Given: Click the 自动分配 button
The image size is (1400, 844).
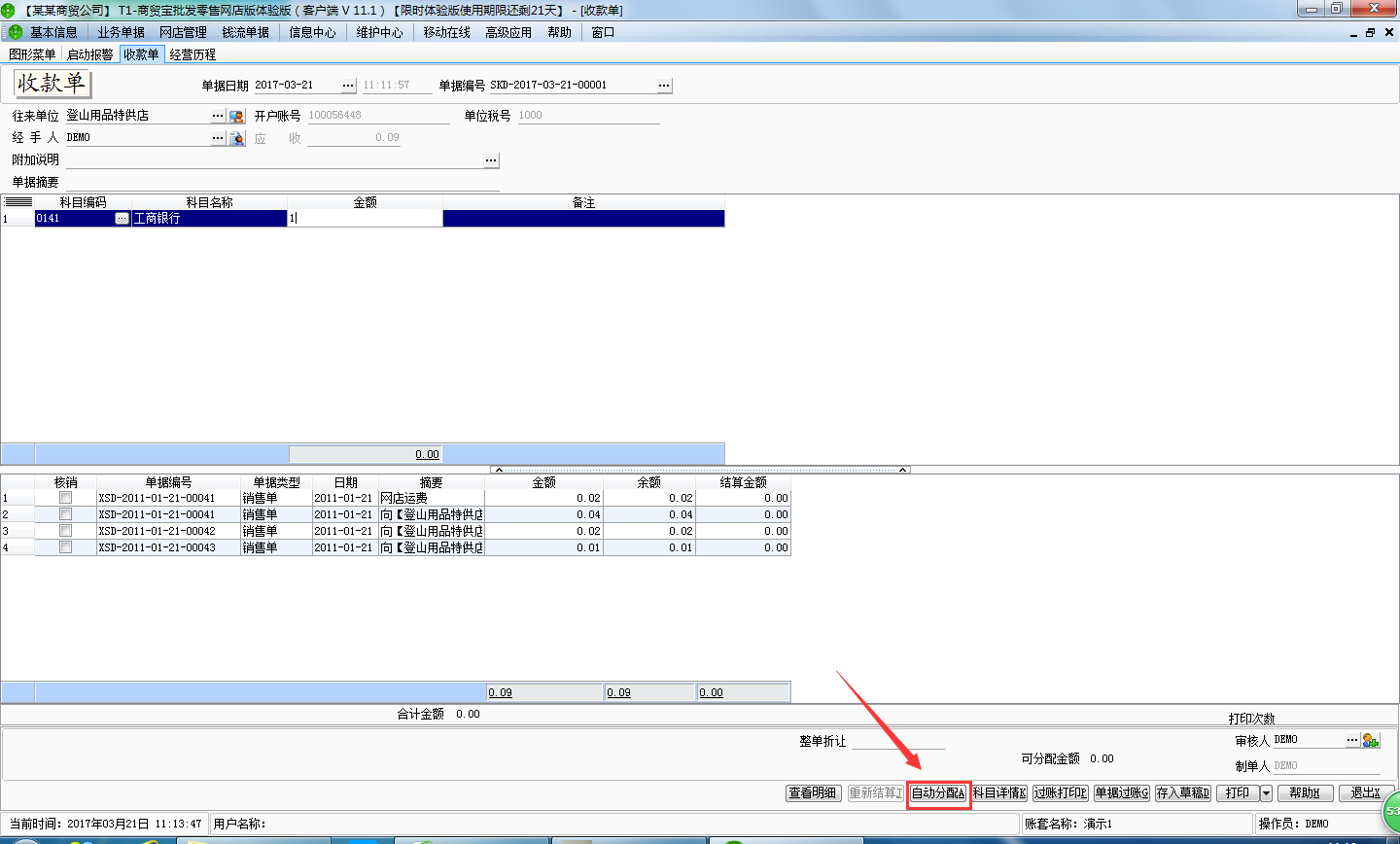Looking at the screenshot, I should (938, 793).
